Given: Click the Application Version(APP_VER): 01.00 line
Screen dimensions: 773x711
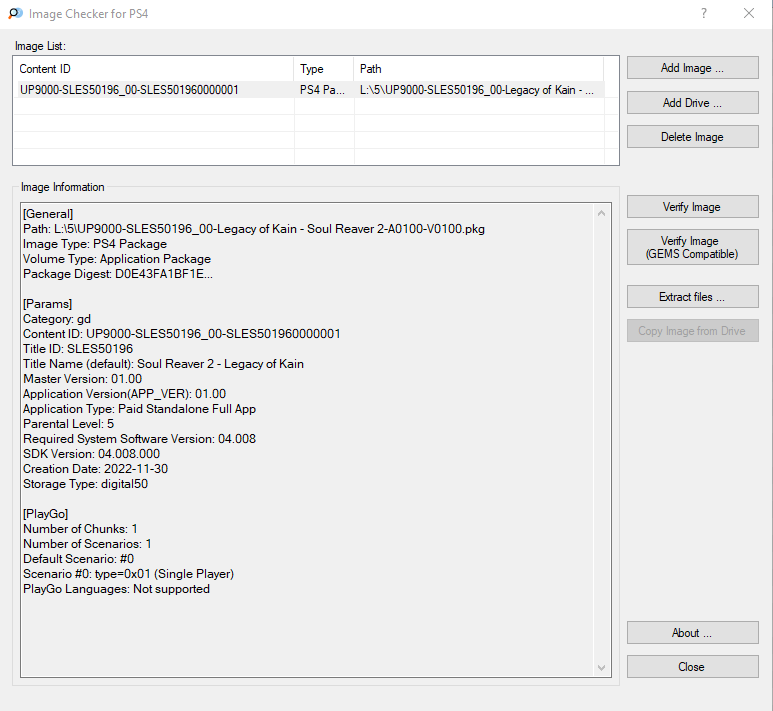Looking at the screenshot, I should click(x=124, y=394).
